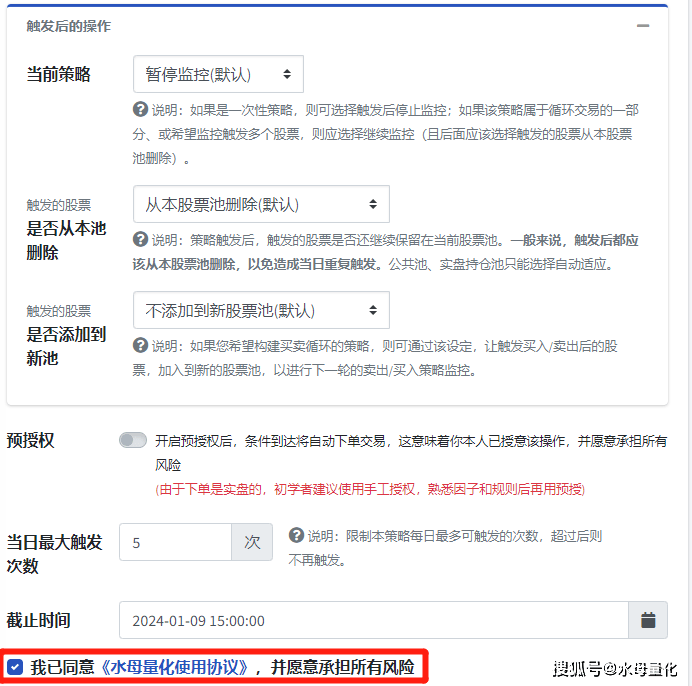Click the 当日最大触发次数 label
This screenshot has height=686, width=692.
[54, 554]
